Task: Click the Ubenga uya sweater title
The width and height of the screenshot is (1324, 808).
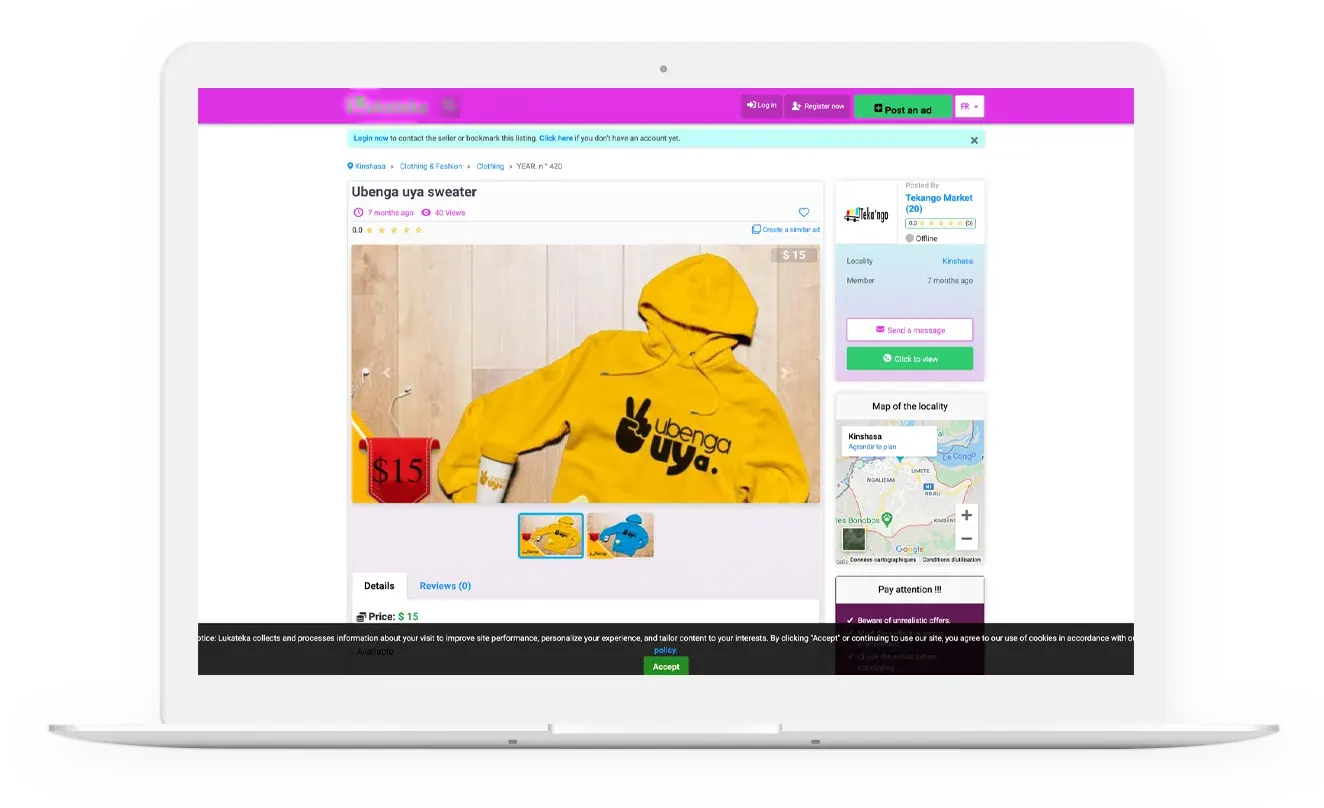Action: pyautogui.click(x=414, y=192)
